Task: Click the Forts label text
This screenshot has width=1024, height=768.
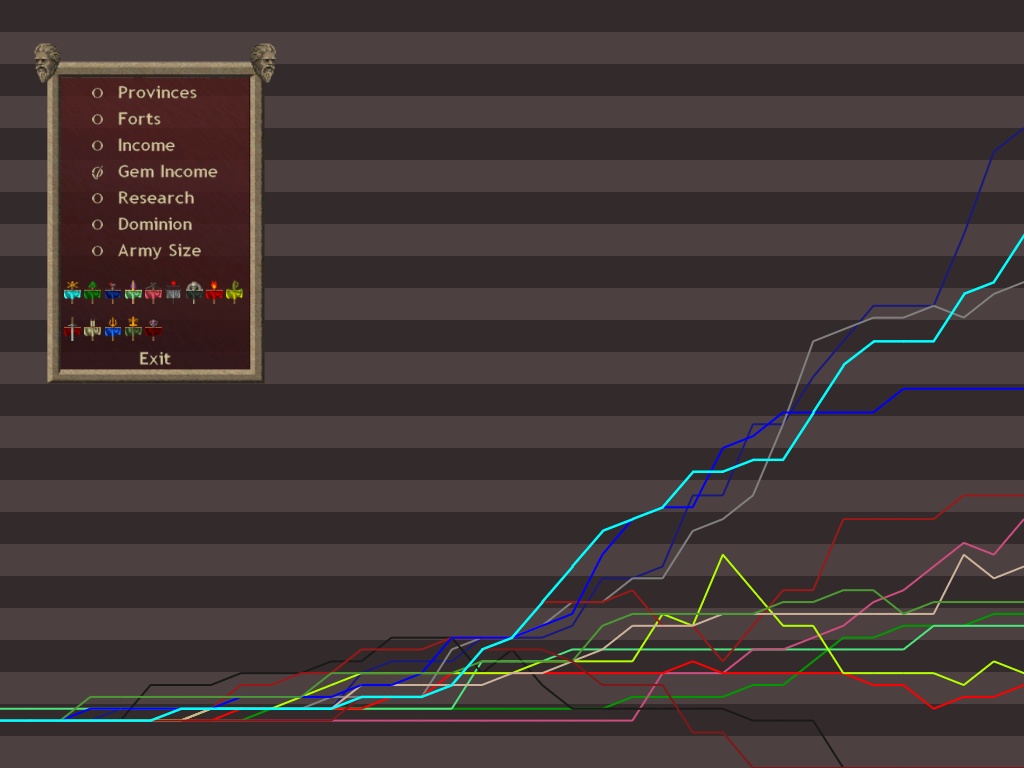Action: point(139,119)
